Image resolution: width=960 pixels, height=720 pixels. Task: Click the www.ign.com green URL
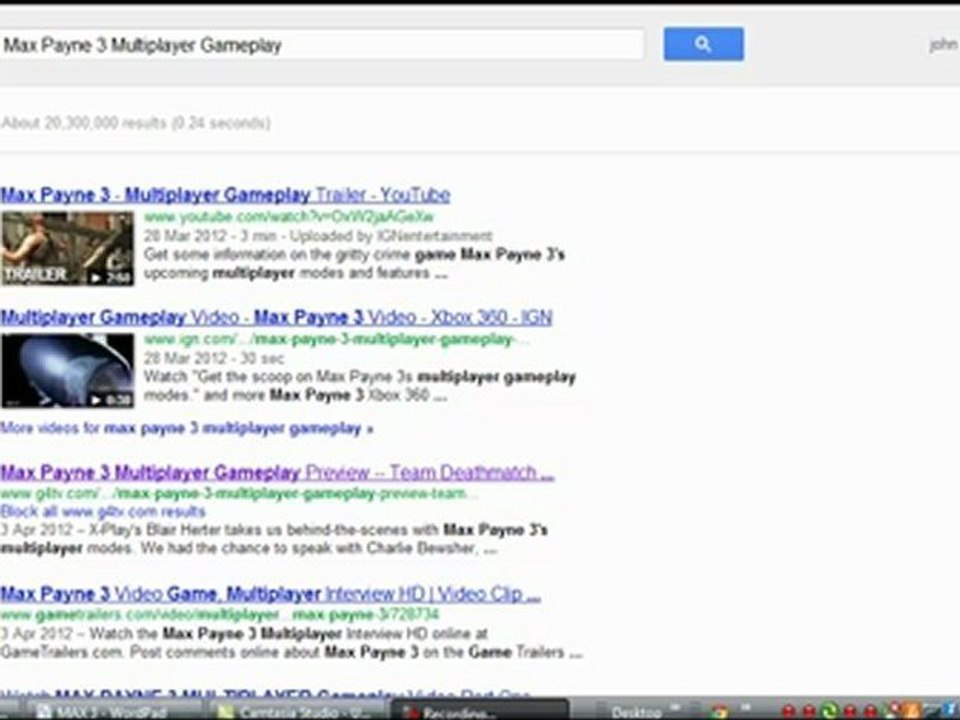pos(336,339)
